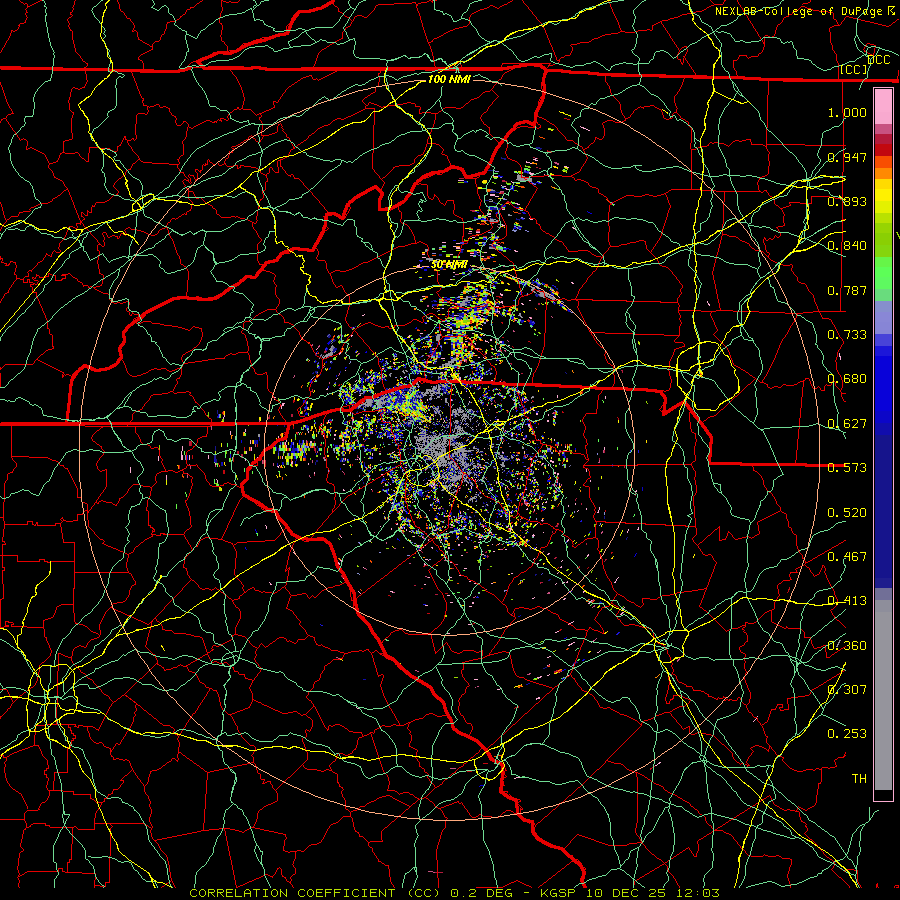
Task: Click the 0.840 scale value
Action: pyautogui.click(x=847, y=246)
